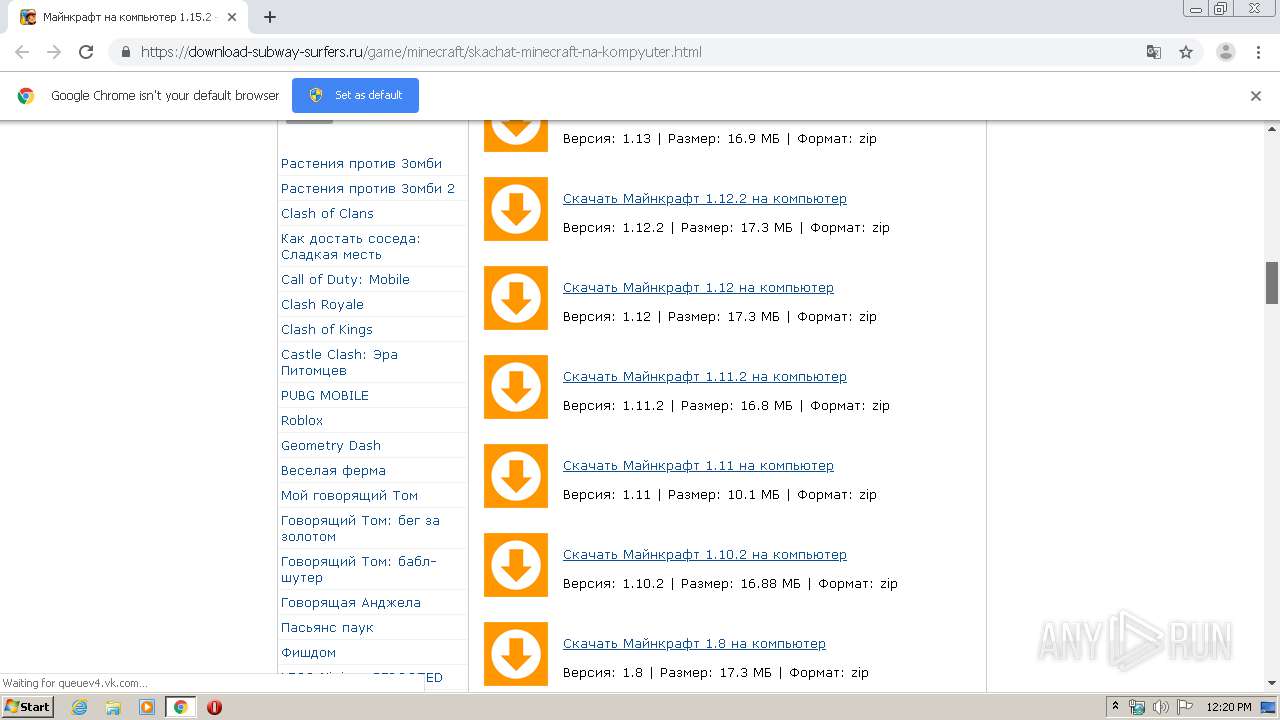
Task: Go to the Clash of Clans sidebar link
Action: (327, 213)
